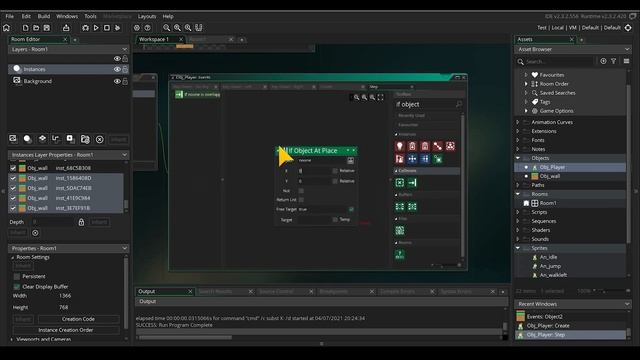Viewport: 640px width, 360px height.
Task: Click the Creation Code button
Action: (78, 319)
